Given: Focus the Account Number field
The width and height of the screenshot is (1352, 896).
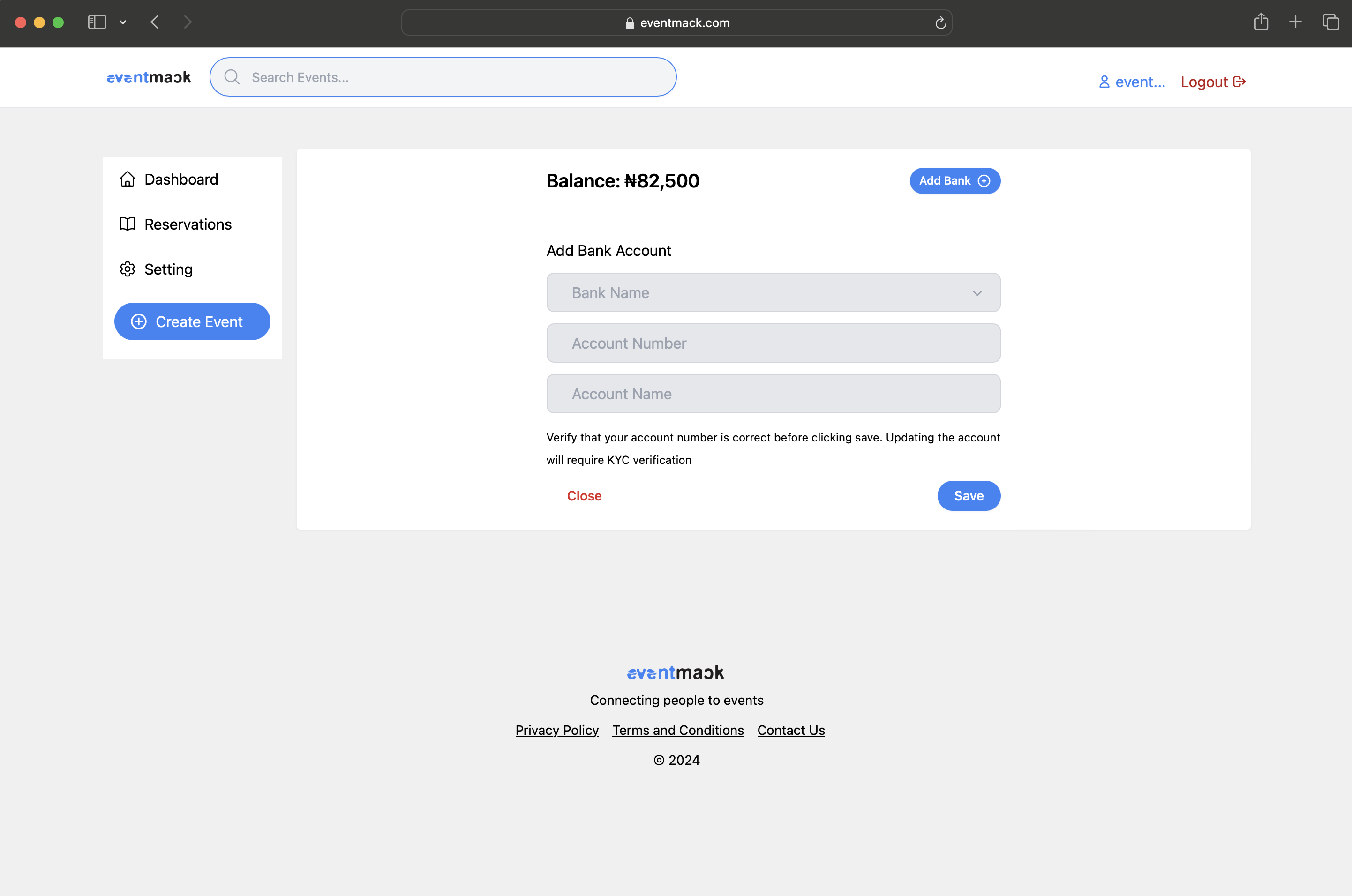Looking at the screenshot, I should (x=773, y=343).
